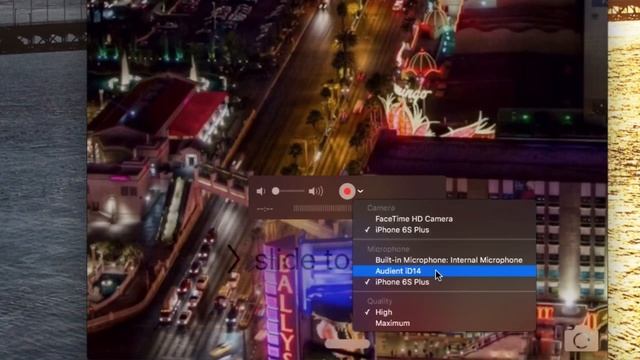Screen dimensions: 640x360
Task: Open the recording options chevron beside record
Action: [360, 191]
